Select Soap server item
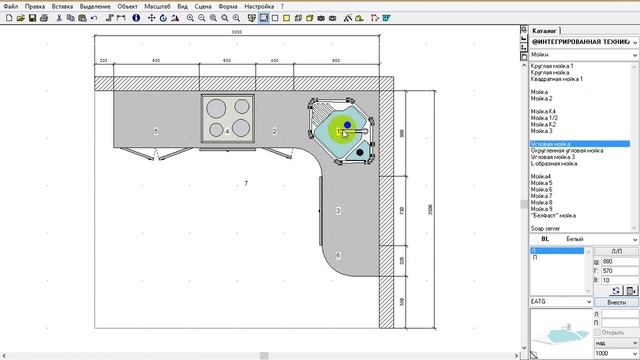This screenshot has height=360, width=640. (x=545, y=229)
